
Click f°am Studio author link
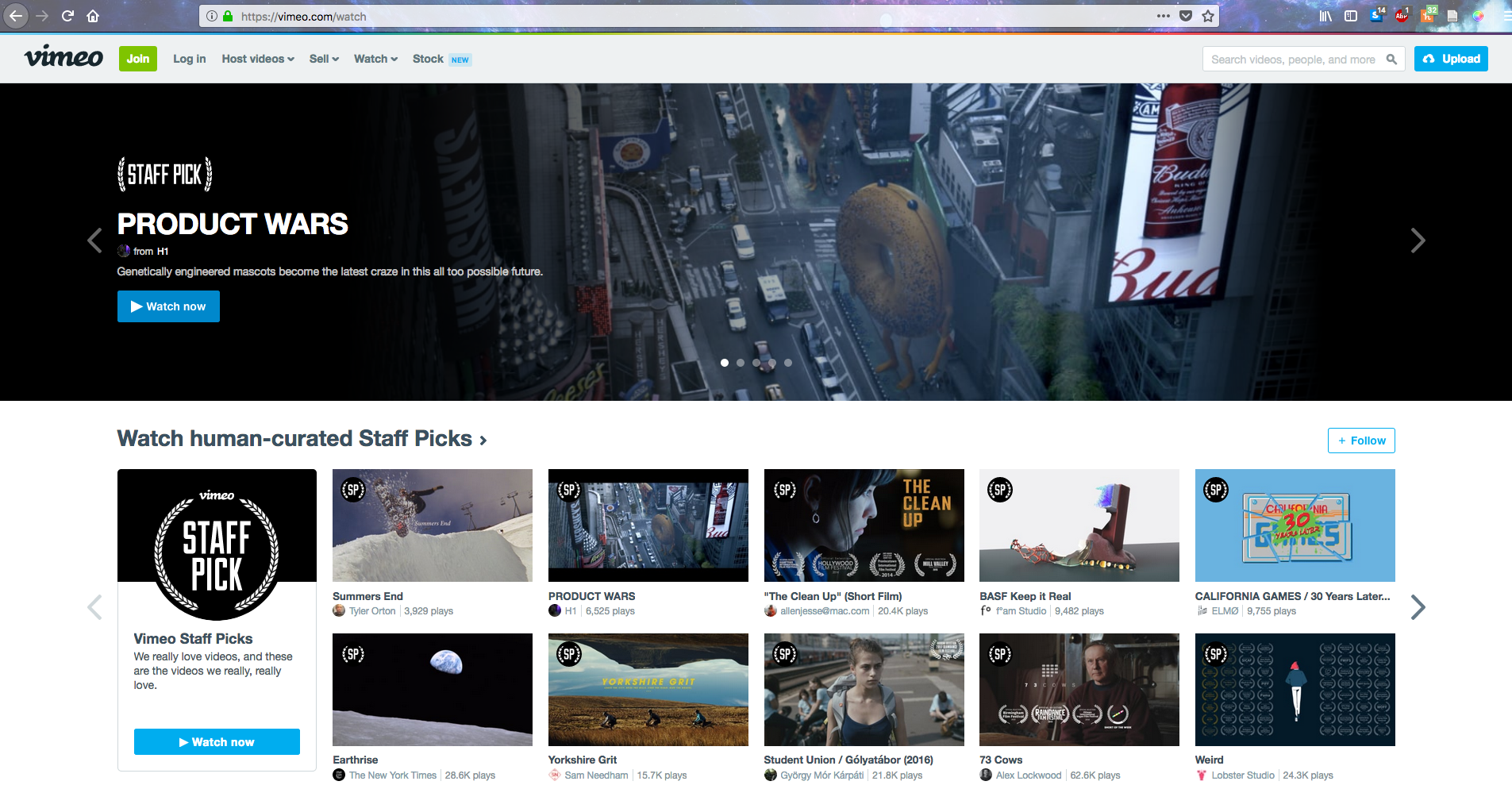1021,611
